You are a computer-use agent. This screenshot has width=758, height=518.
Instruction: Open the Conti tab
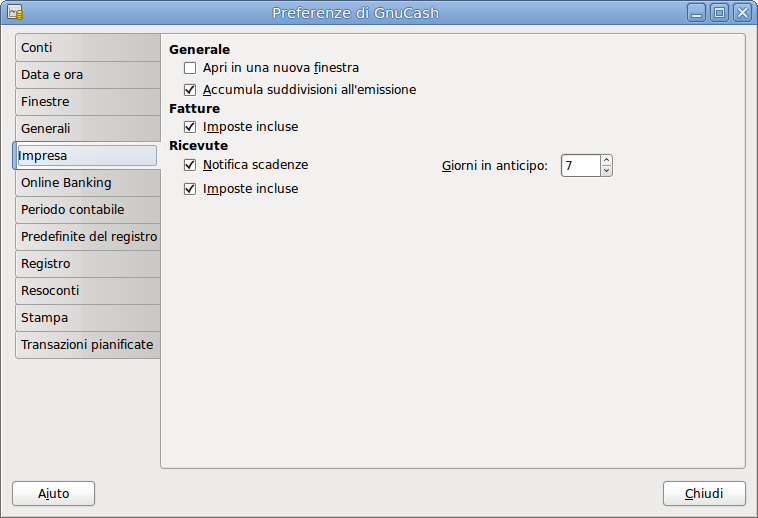pyautogui.click(x=87, y=48)
